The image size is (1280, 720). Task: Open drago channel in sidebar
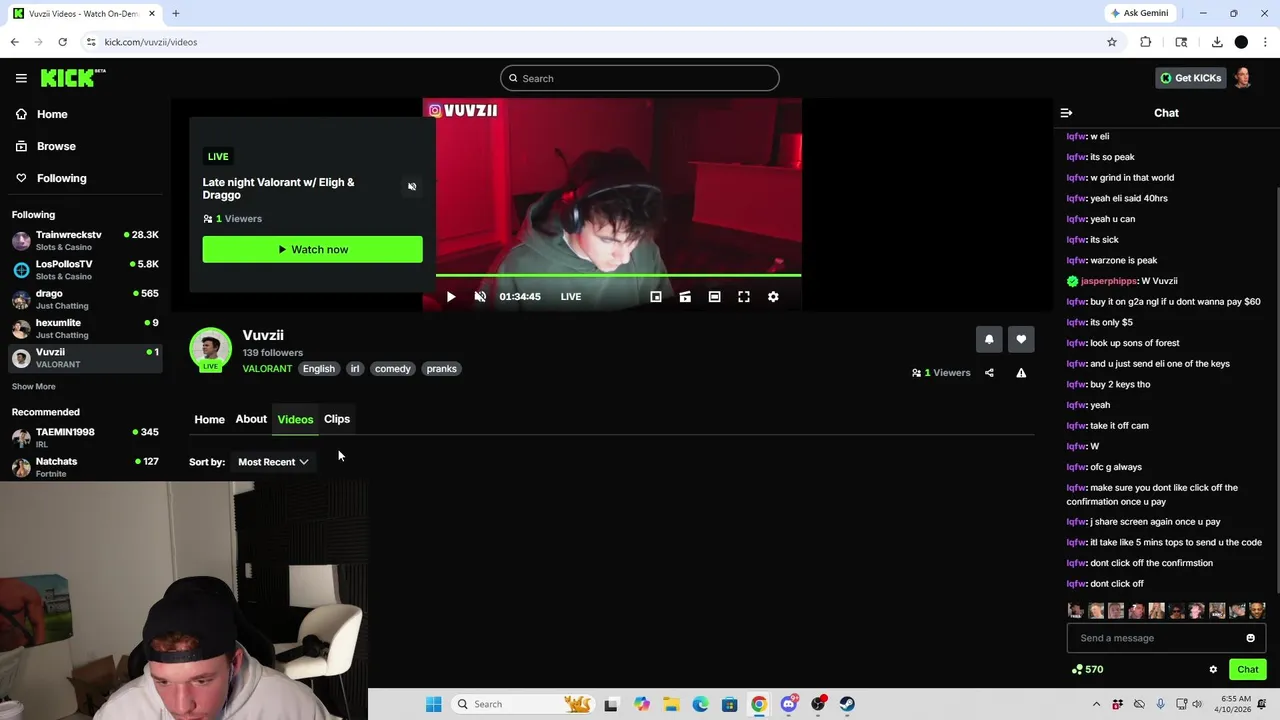pyautogui.click(x=85, y=299)
